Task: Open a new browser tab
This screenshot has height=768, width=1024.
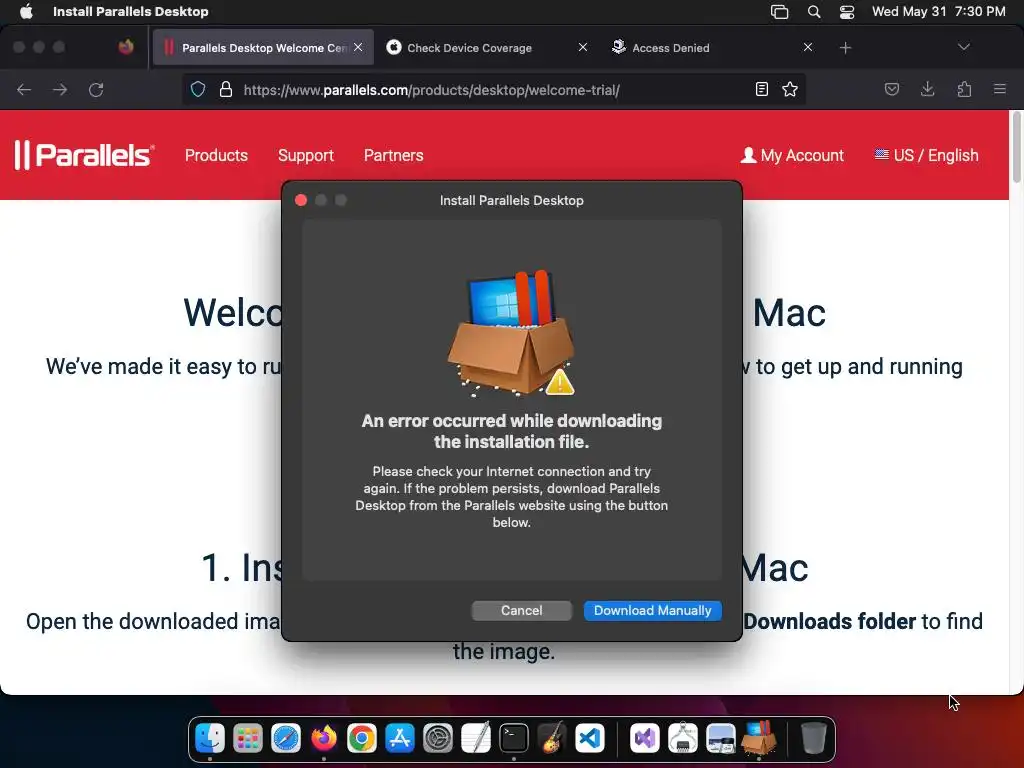Action: click(845, 48)
